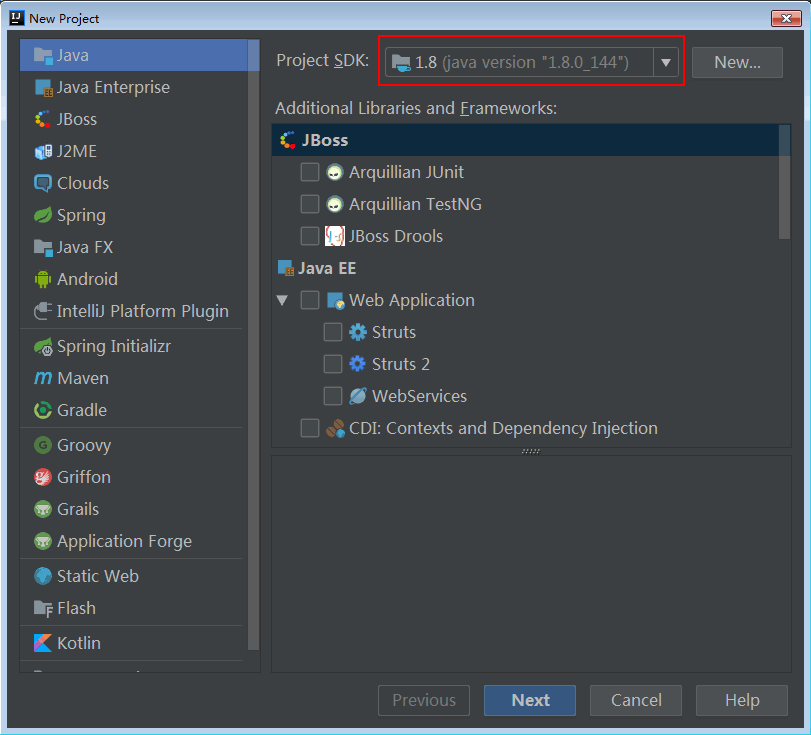The width and height of the screenshot is (811, 735).
Task: Select the Maven project type
Action: click(134, 379)
